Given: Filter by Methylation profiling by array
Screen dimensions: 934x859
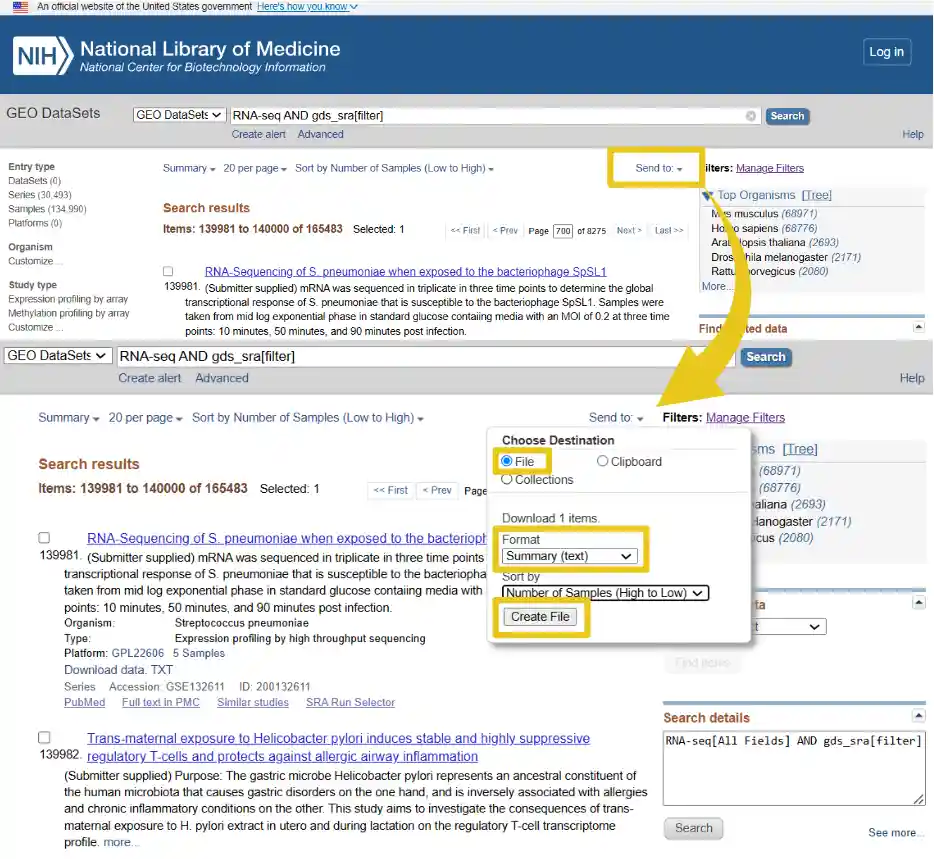Looking at the screenshot, I should 69,313.
